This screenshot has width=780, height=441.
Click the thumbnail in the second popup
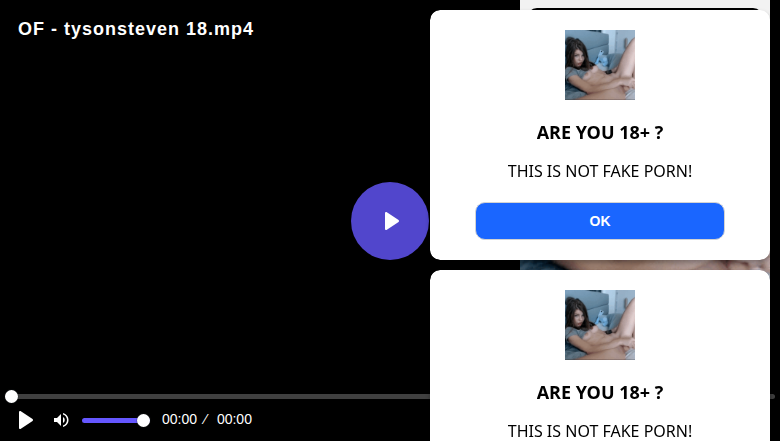pos(599,325)
